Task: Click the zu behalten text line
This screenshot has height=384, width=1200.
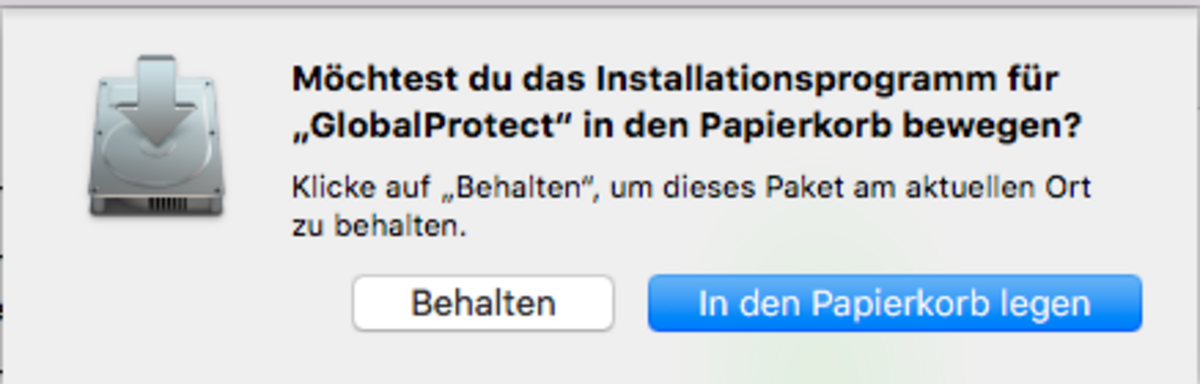Action: point(380,227)
